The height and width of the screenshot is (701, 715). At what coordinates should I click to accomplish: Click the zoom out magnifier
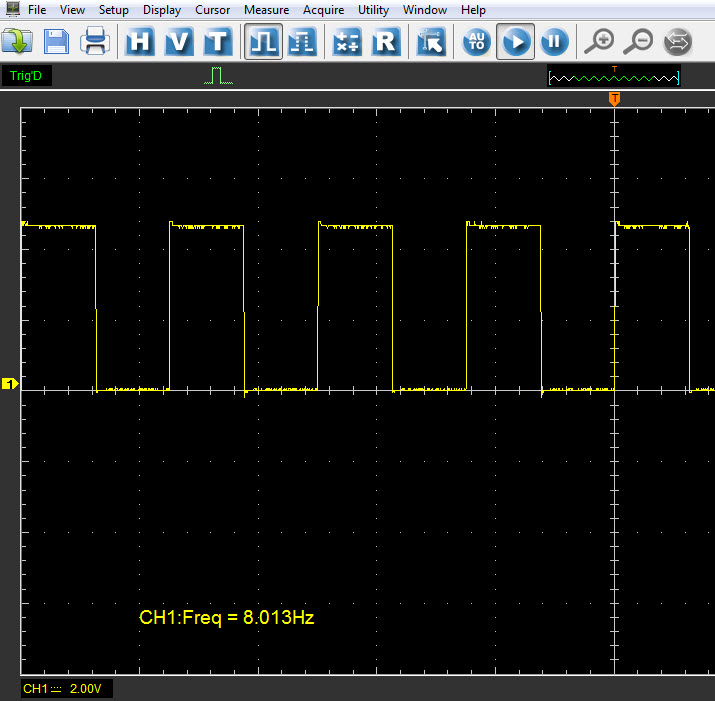[x=638, y=42]
